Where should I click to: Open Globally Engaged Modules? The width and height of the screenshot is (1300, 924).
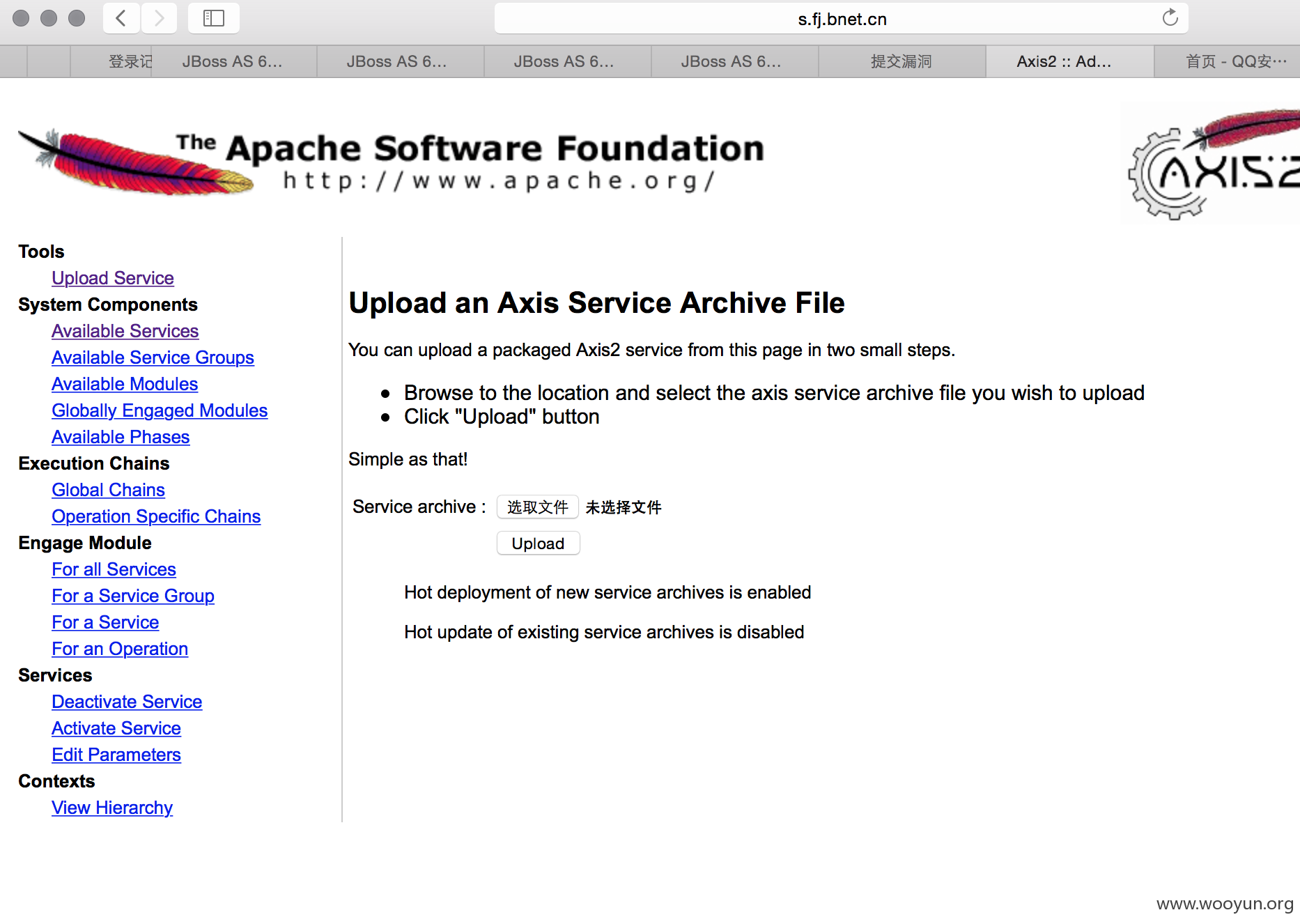160,410
